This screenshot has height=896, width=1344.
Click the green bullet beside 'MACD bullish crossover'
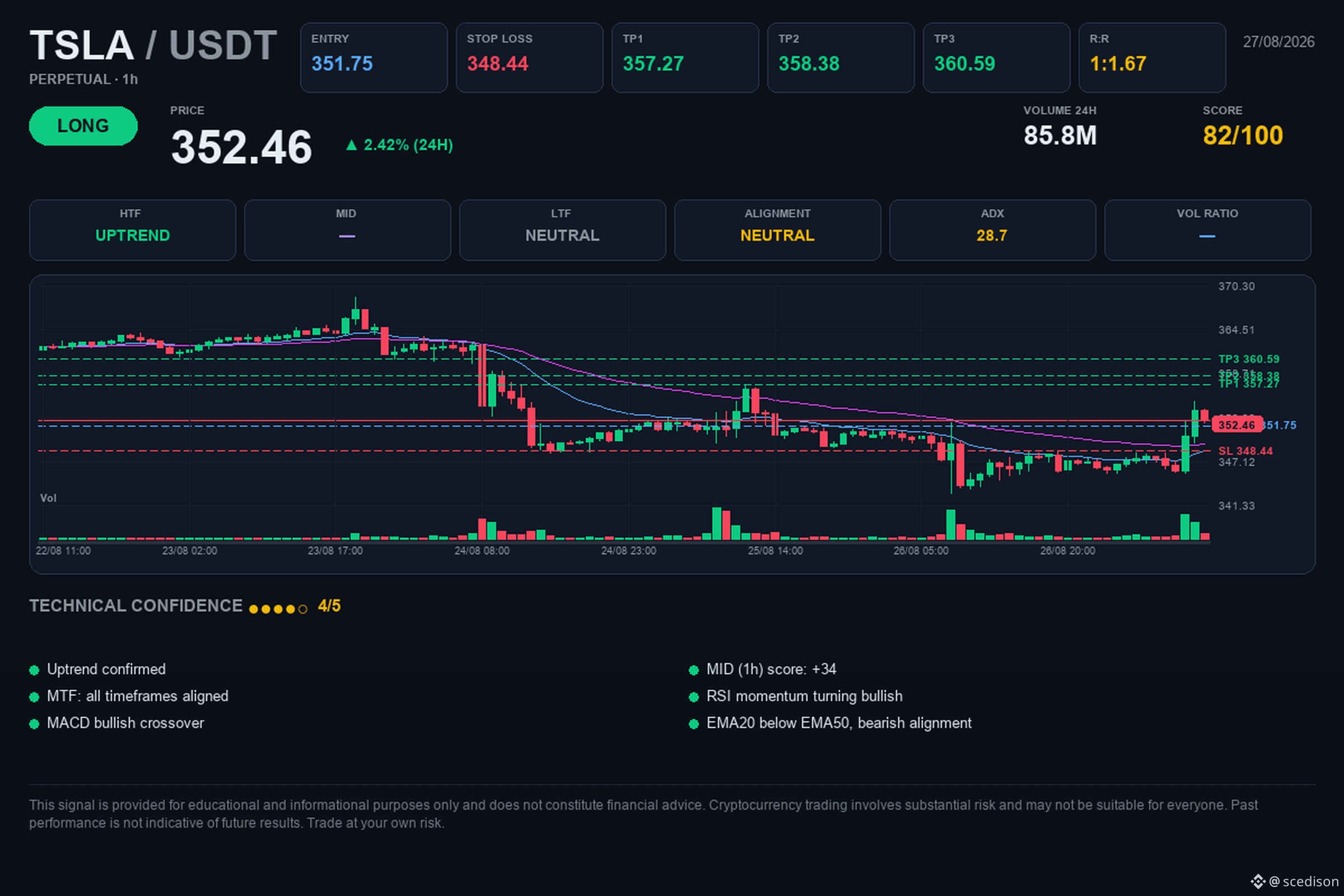(34, 724)
